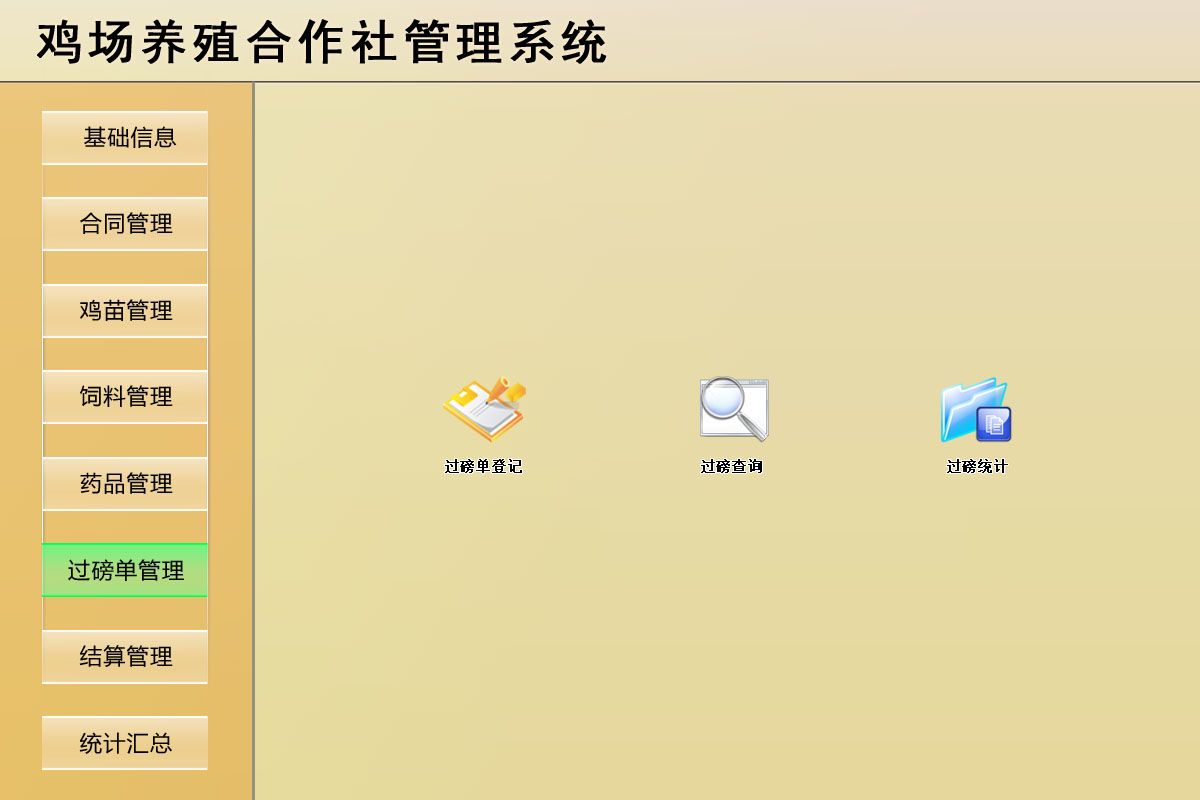The width and height of the screenshot is (1200, 800).
Task: Open 结算管理 from the sidebar
Action: [x=125, y=657]
